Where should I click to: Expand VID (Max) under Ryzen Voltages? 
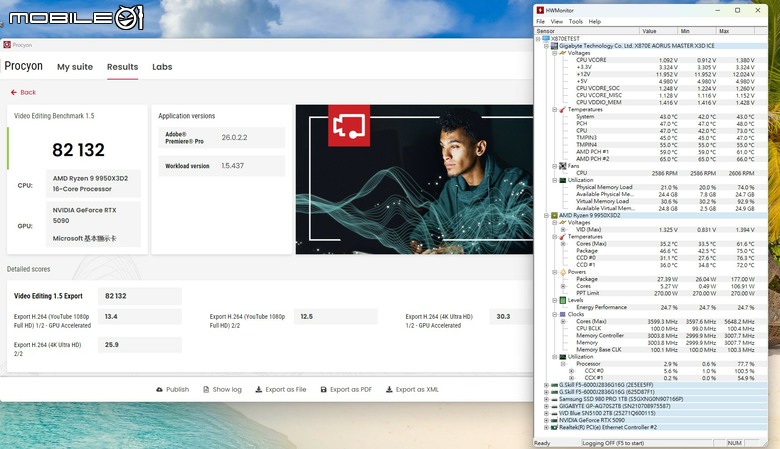563,230
